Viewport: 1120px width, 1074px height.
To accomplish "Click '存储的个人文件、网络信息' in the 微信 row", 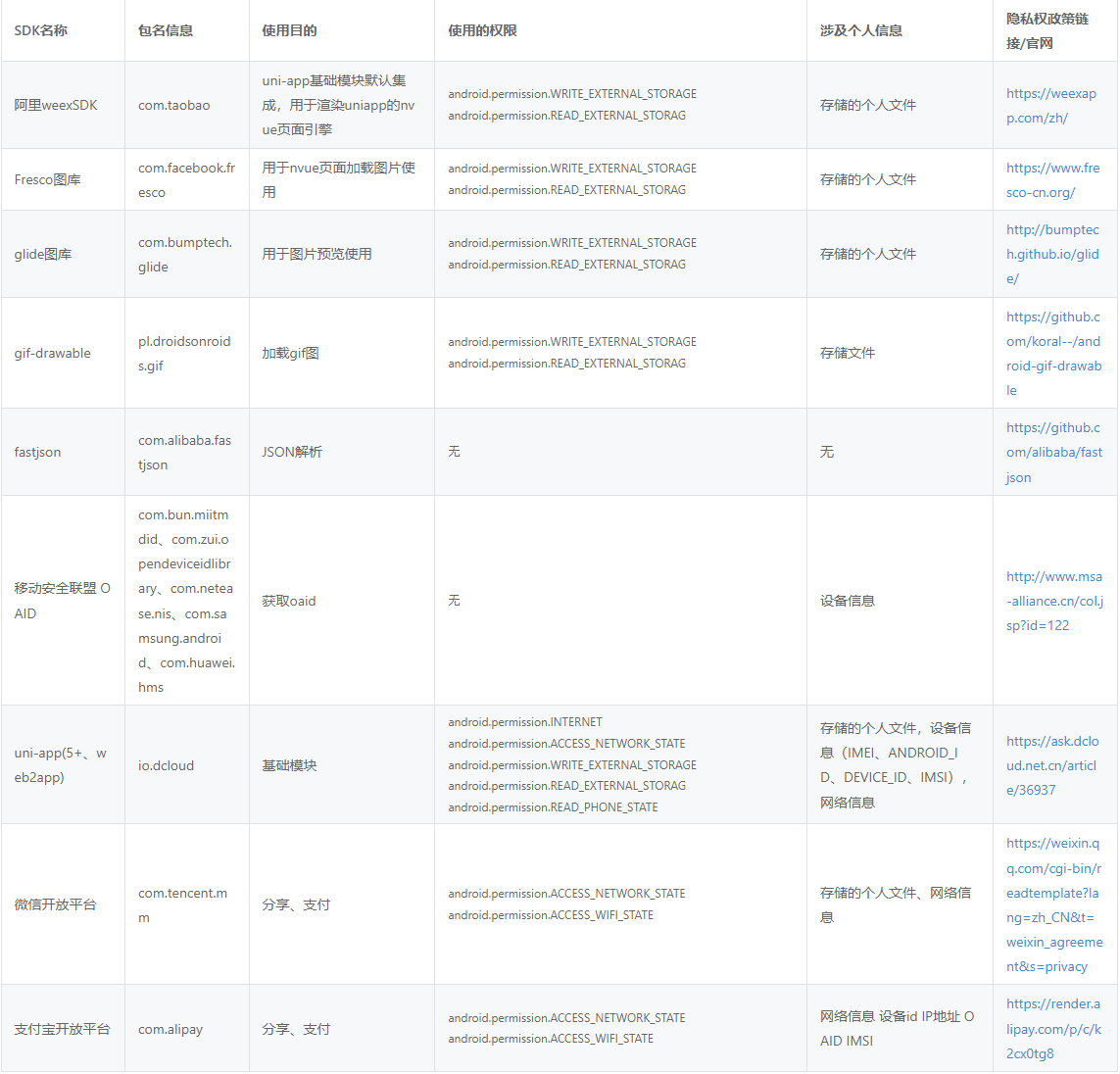I will click(895, 904).
